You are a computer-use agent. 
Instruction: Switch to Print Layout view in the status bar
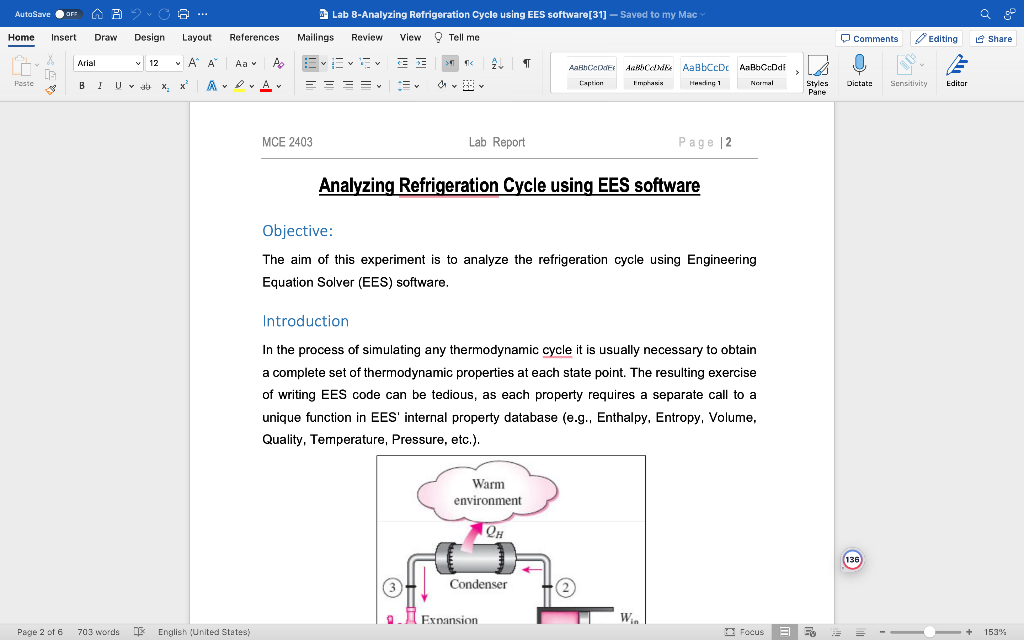coord(785,632)
